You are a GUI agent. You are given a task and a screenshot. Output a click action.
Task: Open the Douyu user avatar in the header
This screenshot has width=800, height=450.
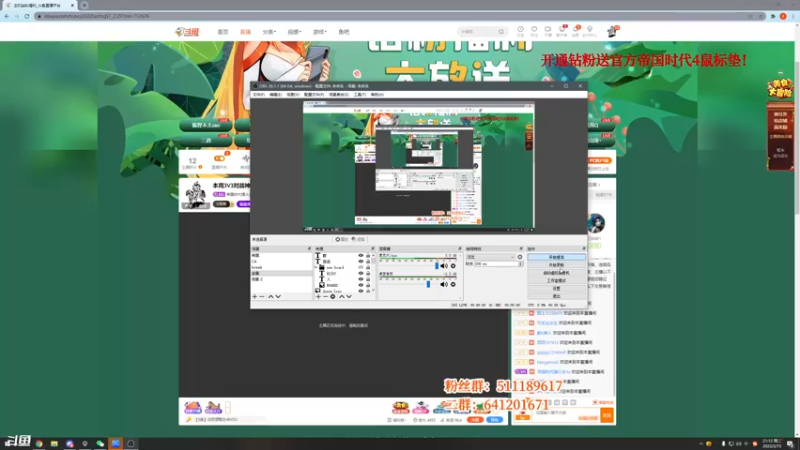pos(612,32)
